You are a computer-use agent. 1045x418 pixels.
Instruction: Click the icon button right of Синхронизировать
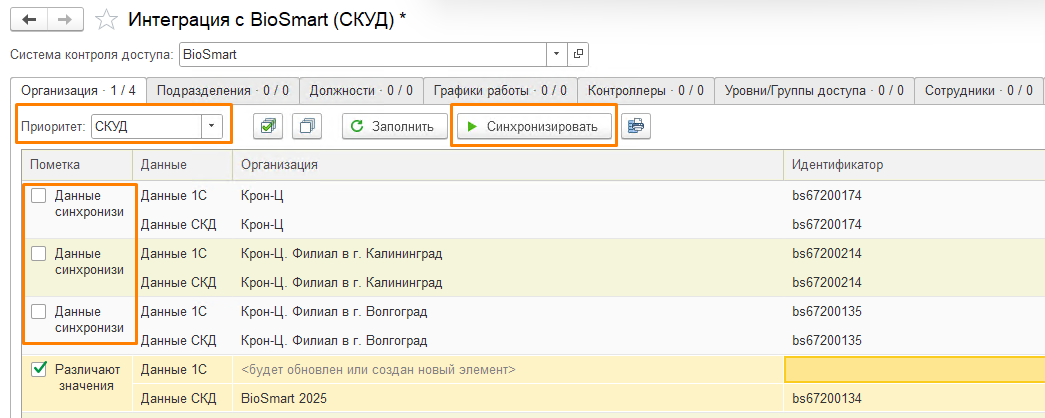pyautogui.click(x=635, y=126)
